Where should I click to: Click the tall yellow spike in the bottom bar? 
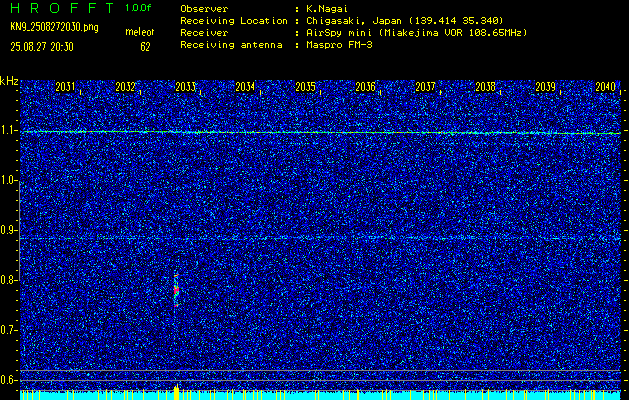click(x=176, y=392)
